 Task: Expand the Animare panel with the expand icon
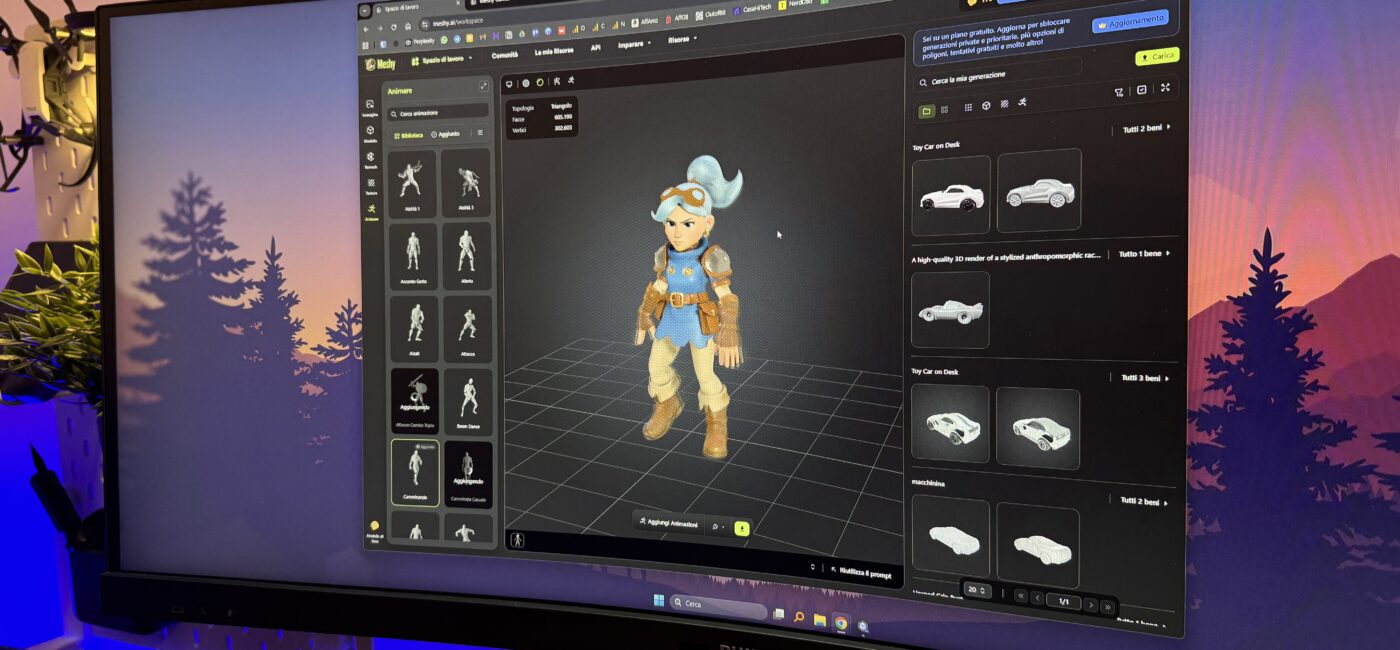484,87
